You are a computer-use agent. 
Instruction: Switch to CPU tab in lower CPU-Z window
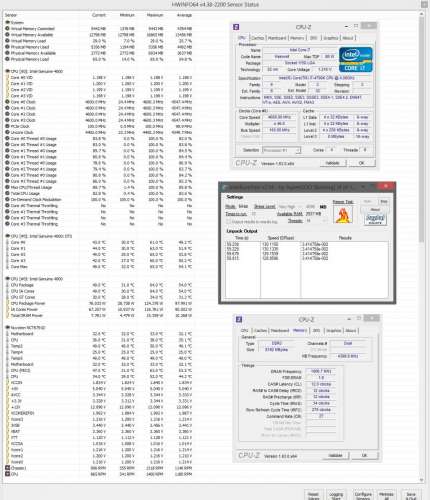click(x=245, y=331)
